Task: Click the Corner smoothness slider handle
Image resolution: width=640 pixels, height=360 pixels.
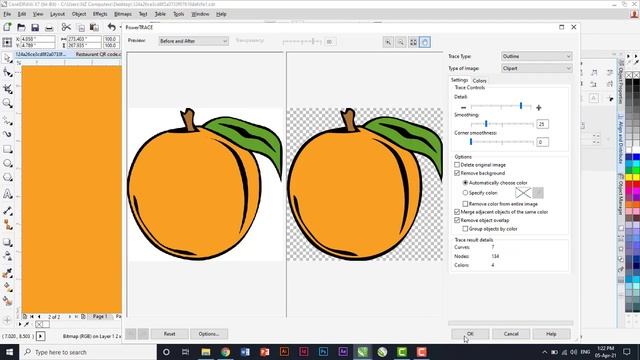Action: tap(471, 142)
